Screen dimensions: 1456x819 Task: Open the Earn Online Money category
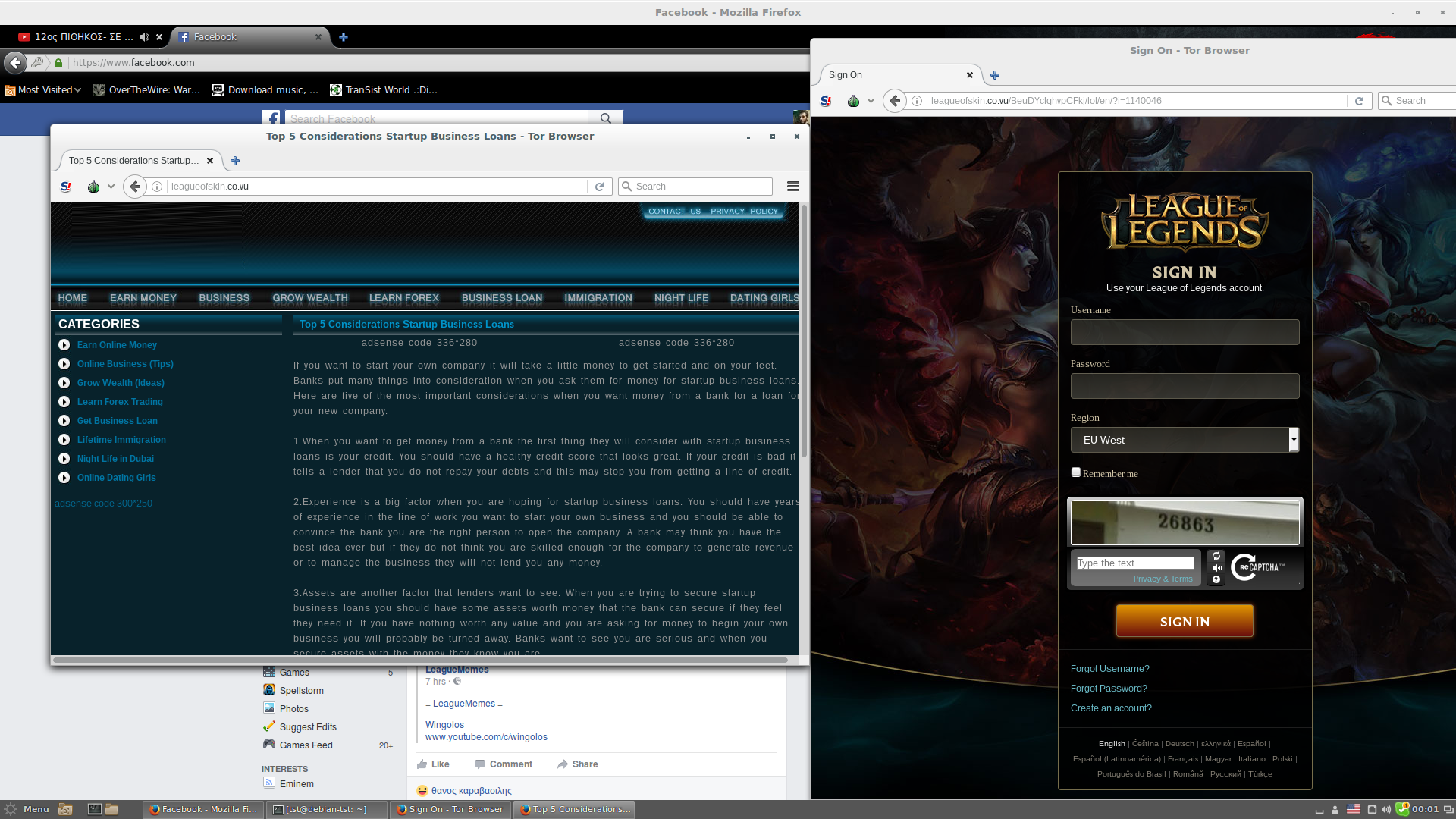pos(117,345)
